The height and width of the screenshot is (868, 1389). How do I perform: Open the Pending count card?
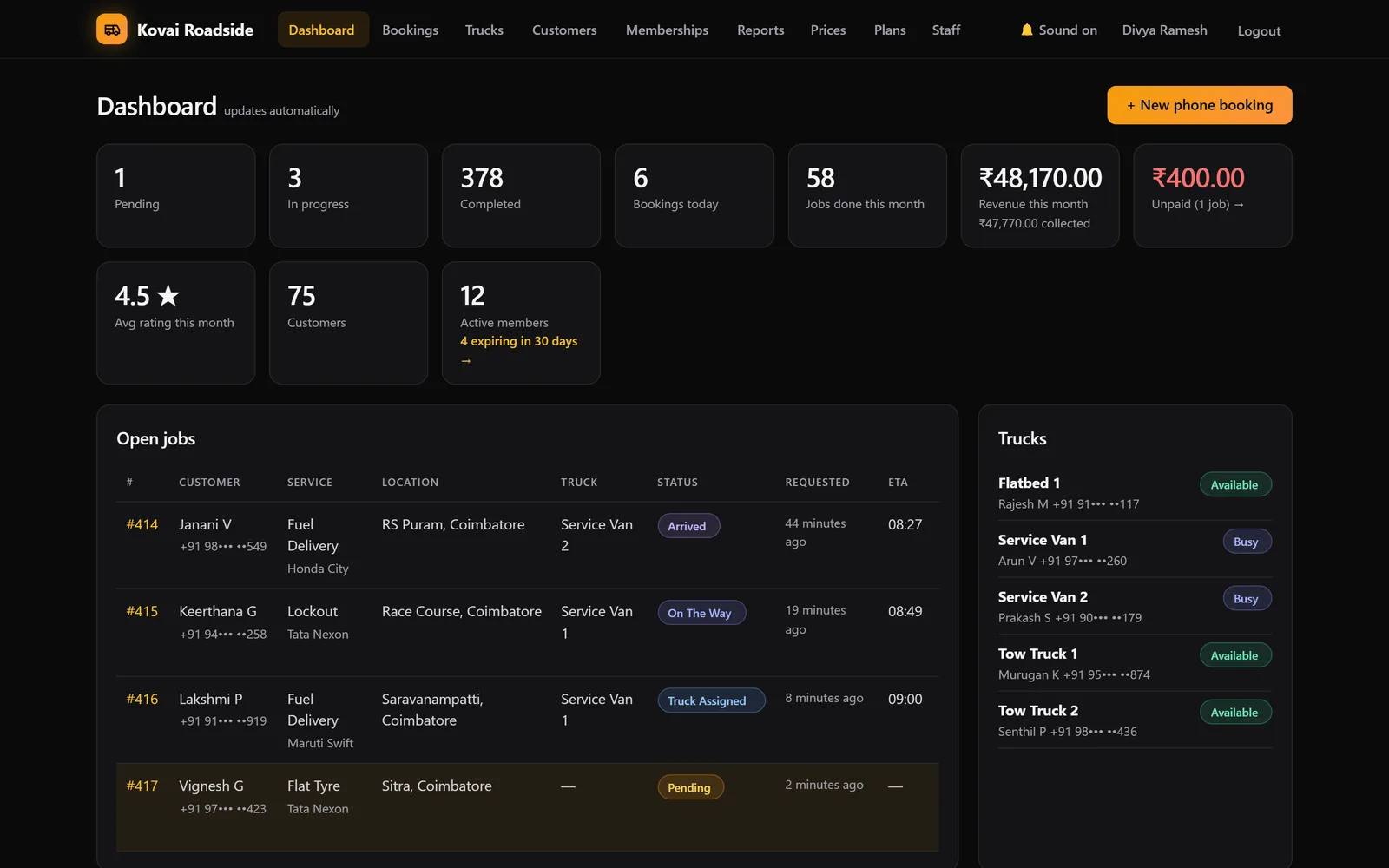pos(175,195)
